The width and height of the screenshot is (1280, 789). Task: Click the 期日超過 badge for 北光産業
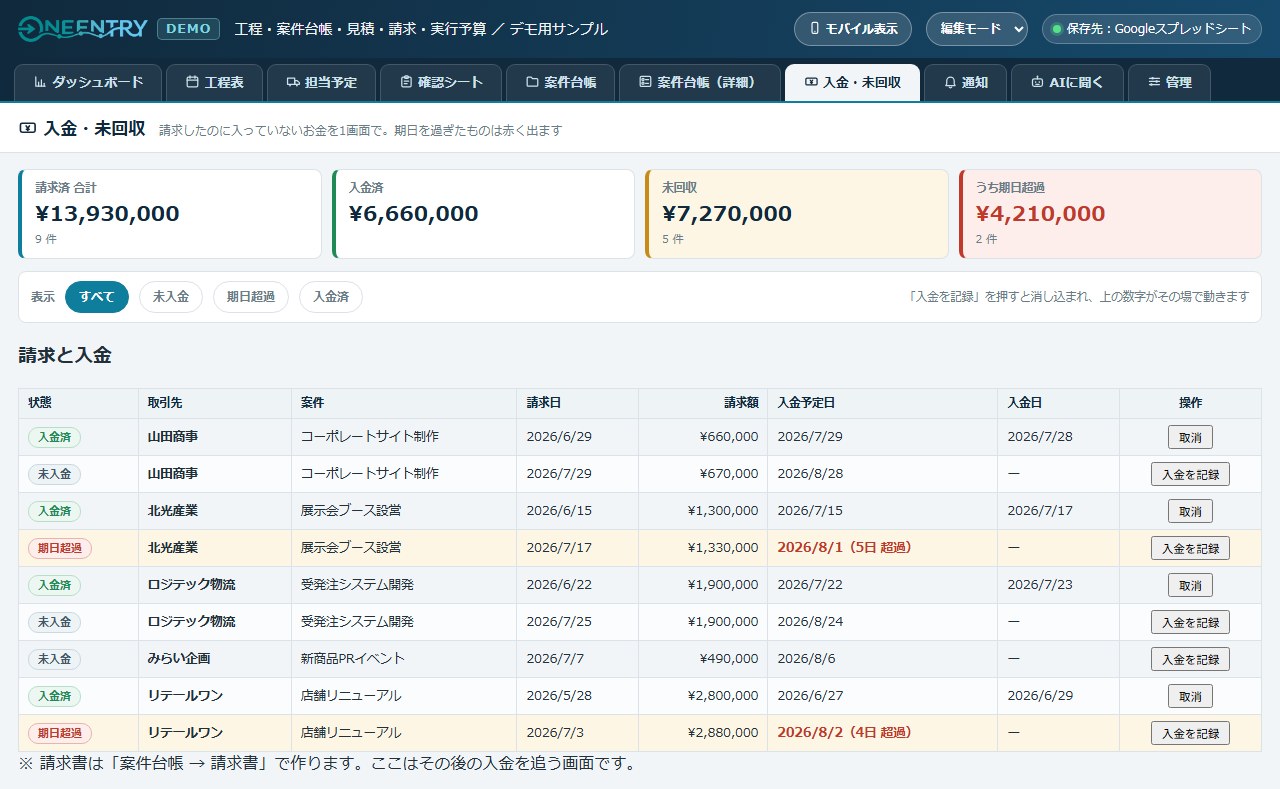pyautogui.click(x=60, y=548)
